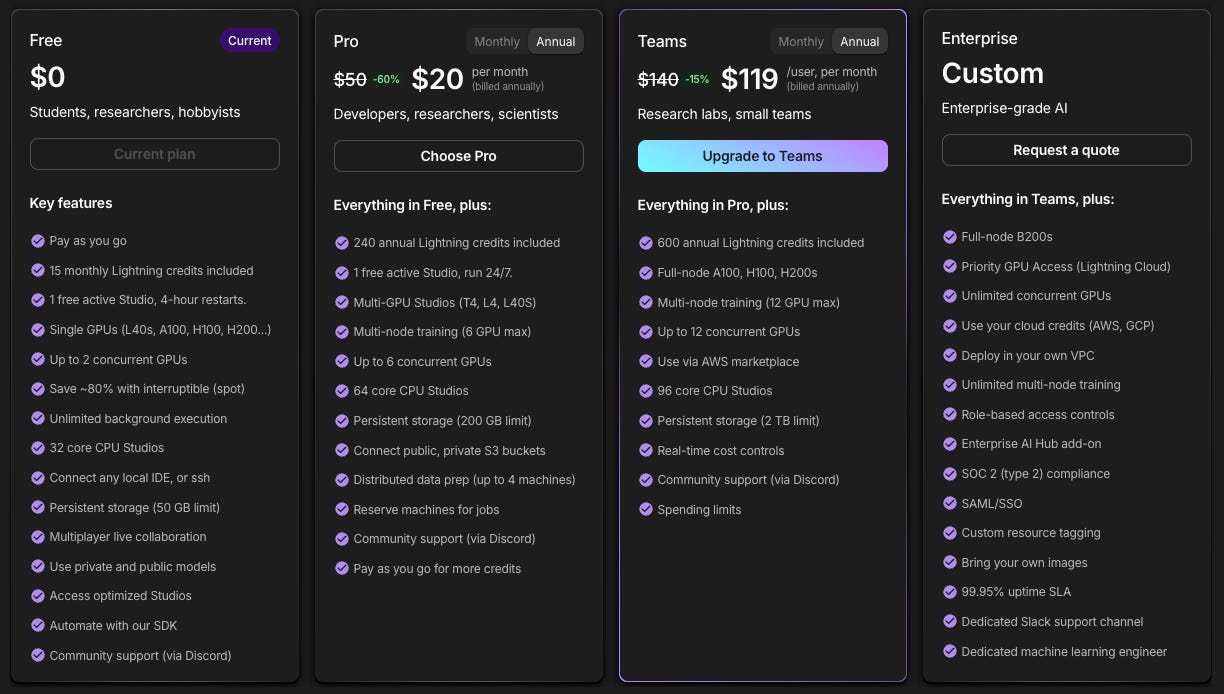Click the Choose Pro button
This screenshot has width=1224, height=694.
[458, 156]
